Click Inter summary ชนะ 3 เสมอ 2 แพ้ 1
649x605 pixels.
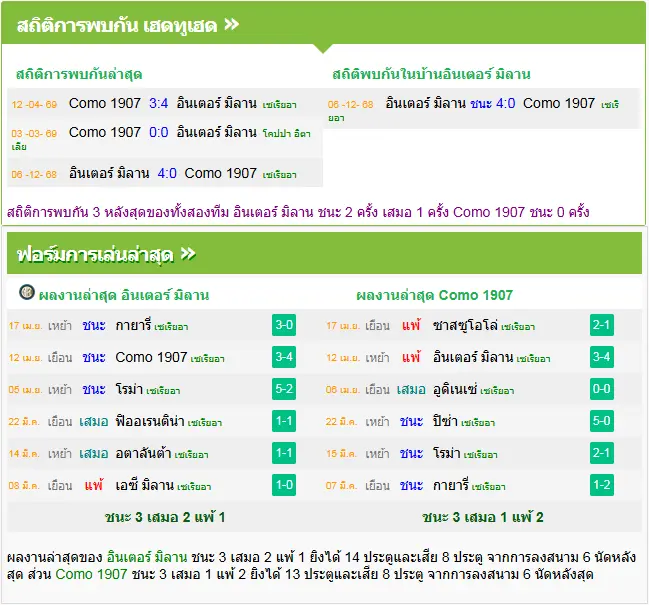pos(165,517)
